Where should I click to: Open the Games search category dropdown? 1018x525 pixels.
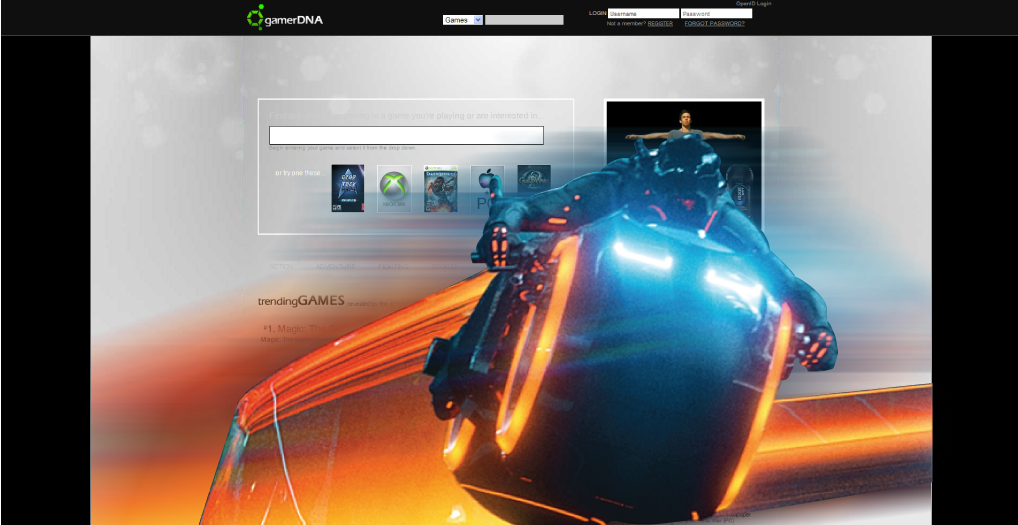(463, 19)
